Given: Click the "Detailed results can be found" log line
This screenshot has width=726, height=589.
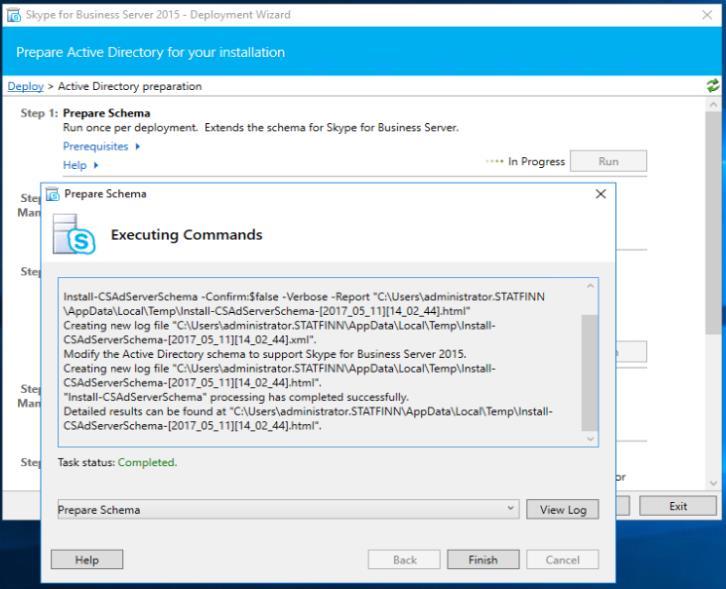Looking at the screenshot, I should 308,418.
